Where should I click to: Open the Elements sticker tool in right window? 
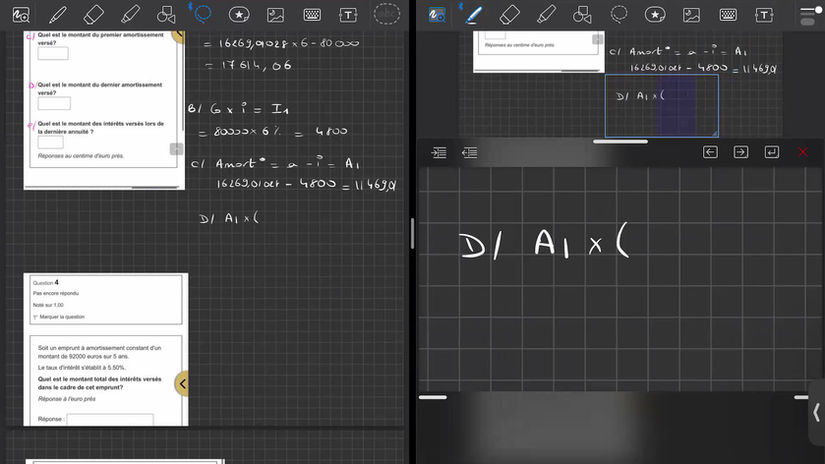coord(655,15)
